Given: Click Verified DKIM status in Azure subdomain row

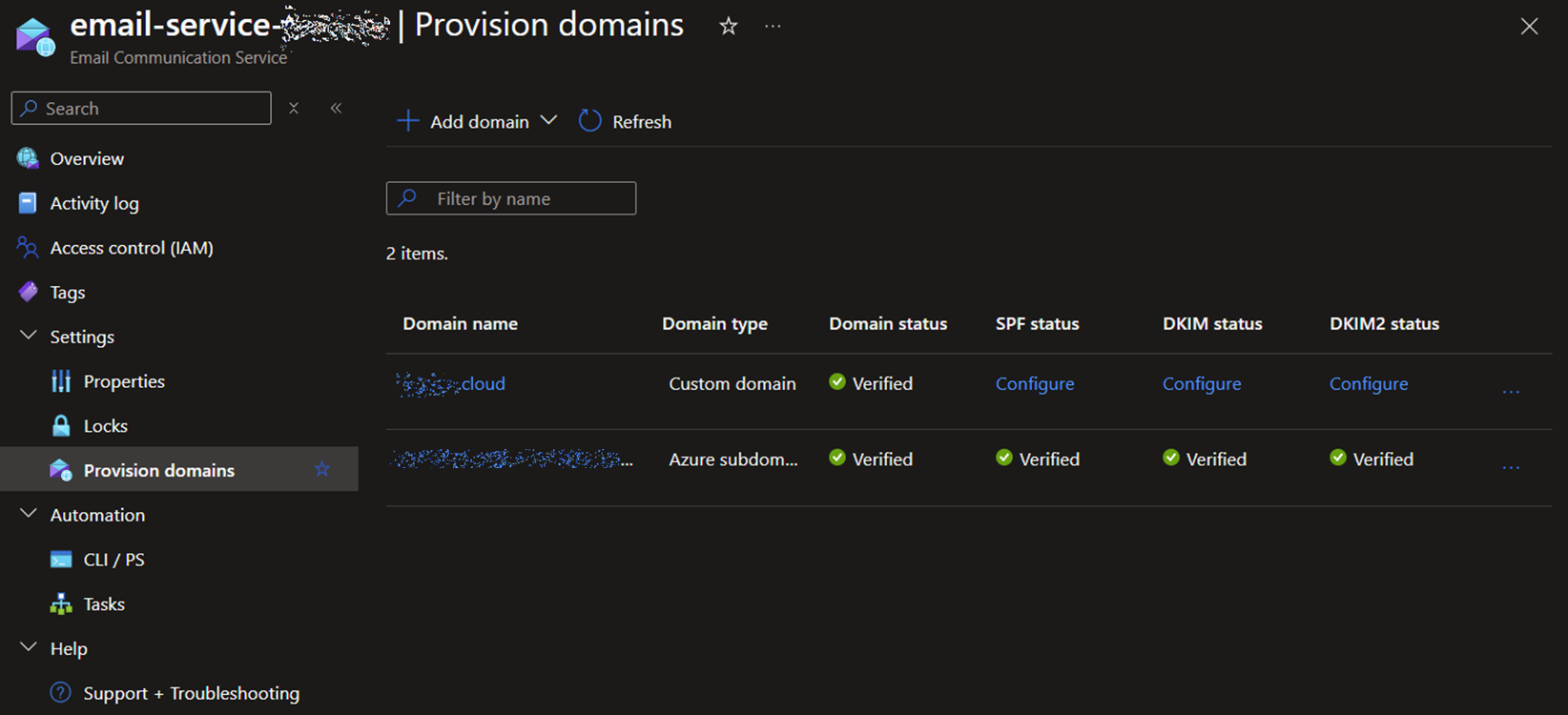Looking at the screenshot, I should tap(1205, 460).
